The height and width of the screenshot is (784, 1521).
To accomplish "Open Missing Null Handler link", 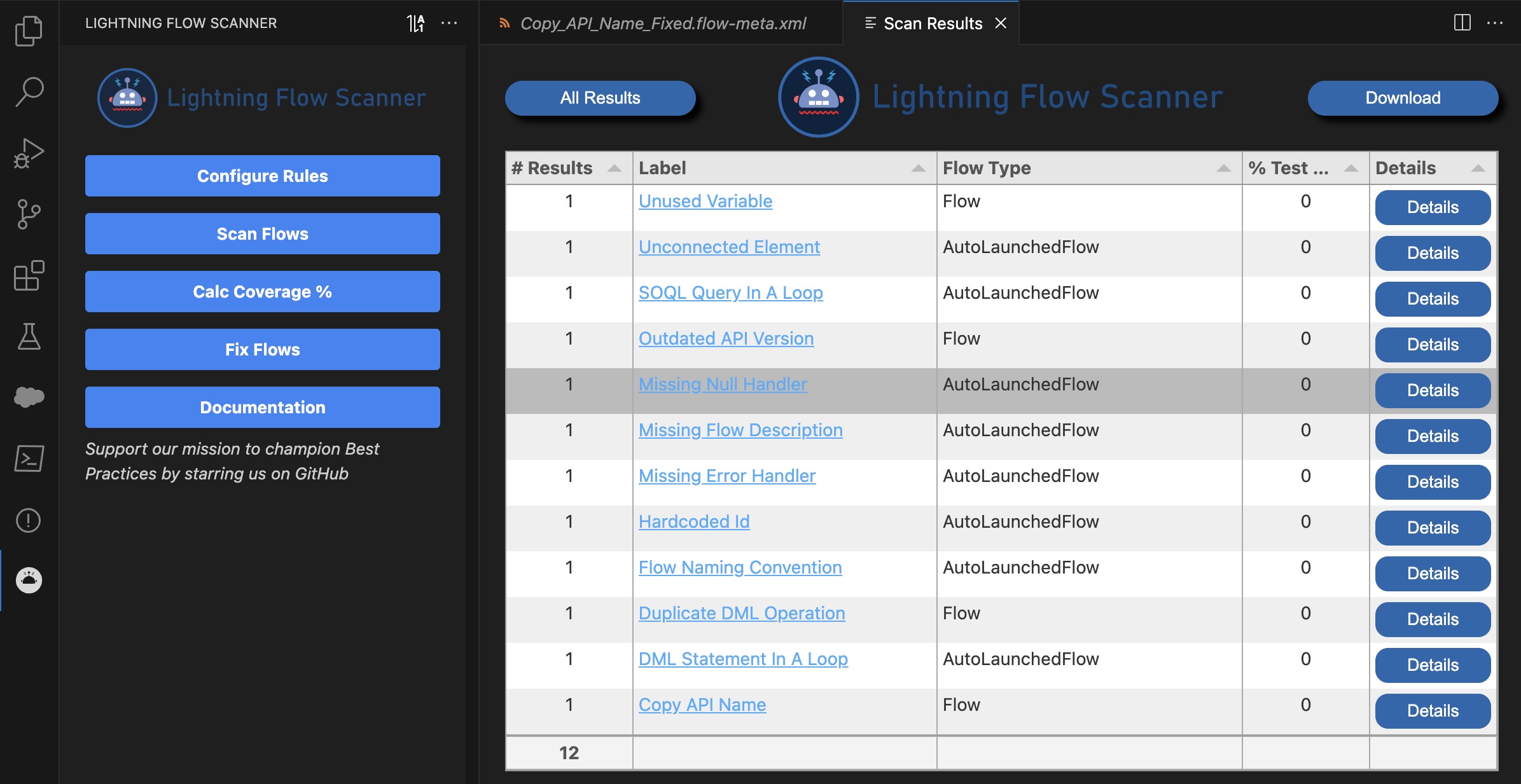I will [x=723, y=384].
